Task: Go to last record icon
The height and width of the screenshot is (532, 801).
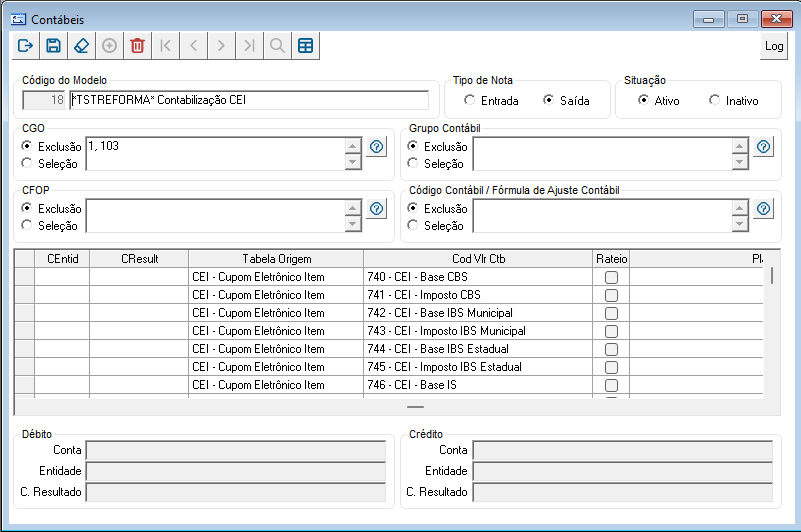Action: 249,46
